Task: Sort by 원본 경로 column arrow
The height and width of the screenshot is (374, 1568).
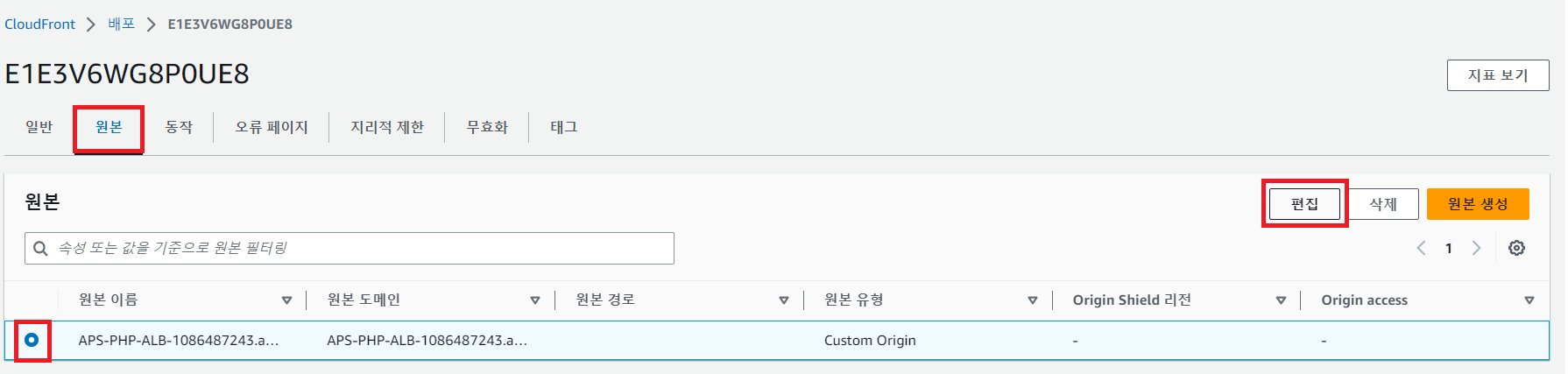Action: (x=784, y=300)
